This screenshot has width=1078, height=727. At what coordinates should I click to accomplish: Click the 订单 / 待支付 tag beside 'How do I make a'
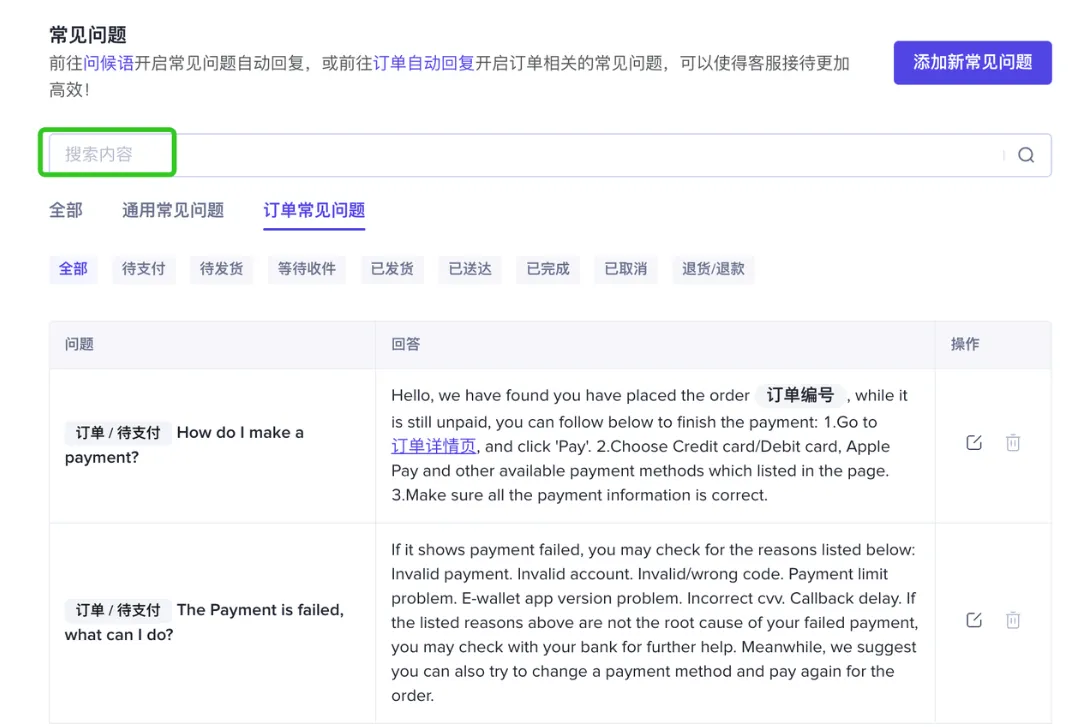pyautogui.click(x=118, y=433)
